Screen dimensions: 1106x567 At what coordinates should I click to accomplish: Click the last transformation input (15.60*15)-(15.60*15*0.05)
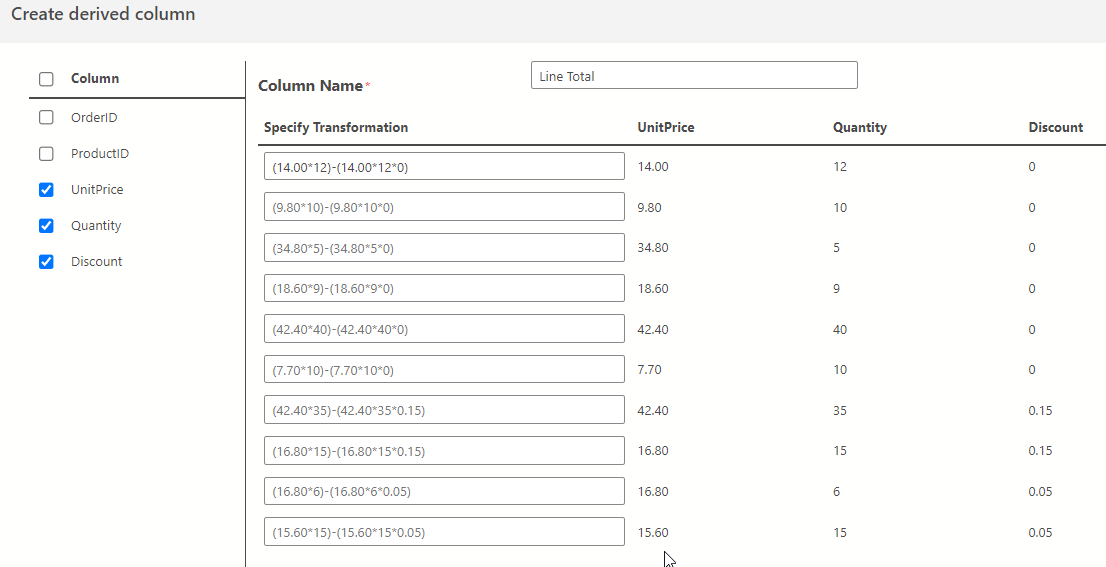[x=444, y=532]
